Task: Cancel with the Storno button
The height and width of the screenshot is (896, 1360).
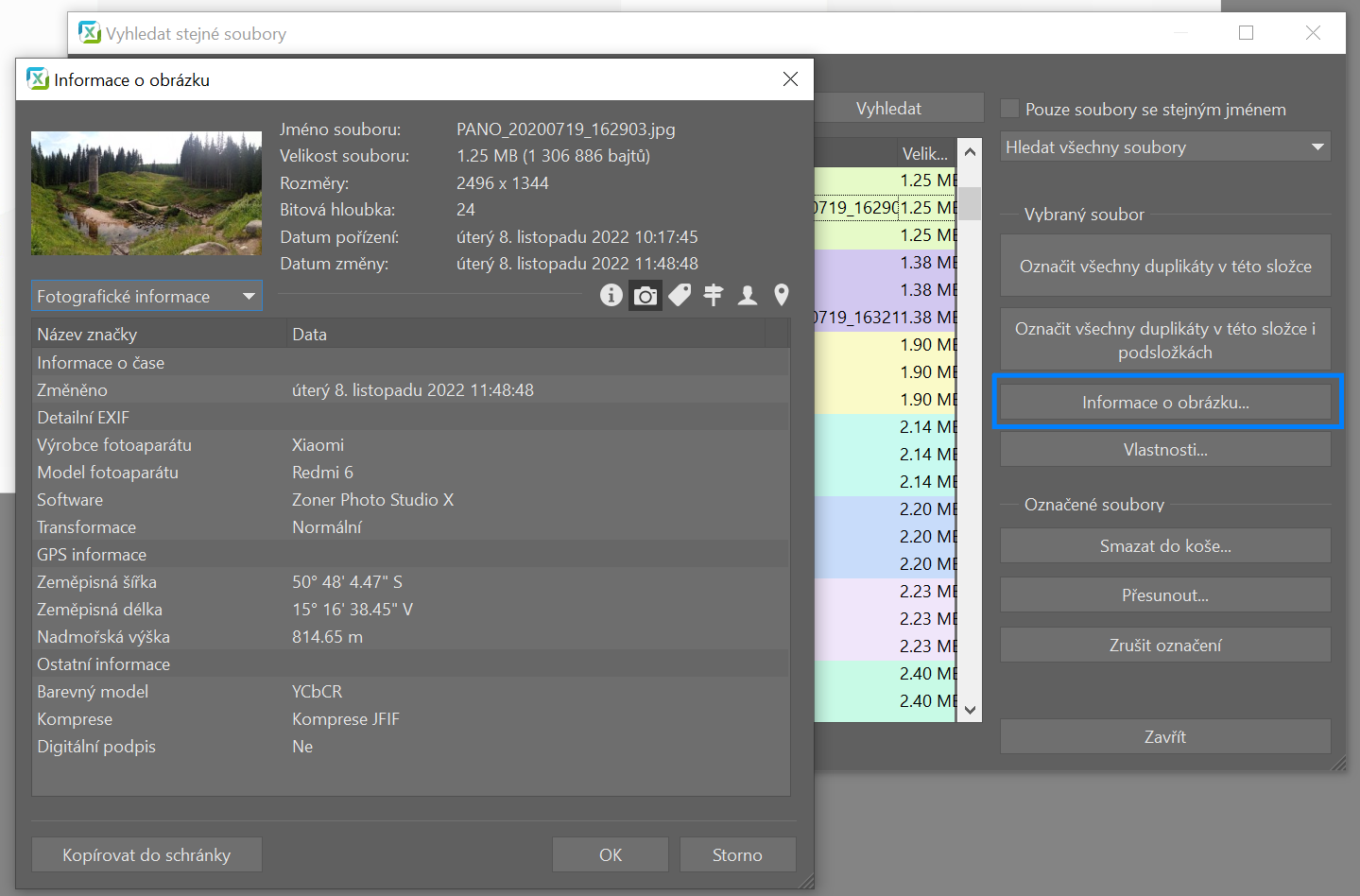Action: pos(737,854)
